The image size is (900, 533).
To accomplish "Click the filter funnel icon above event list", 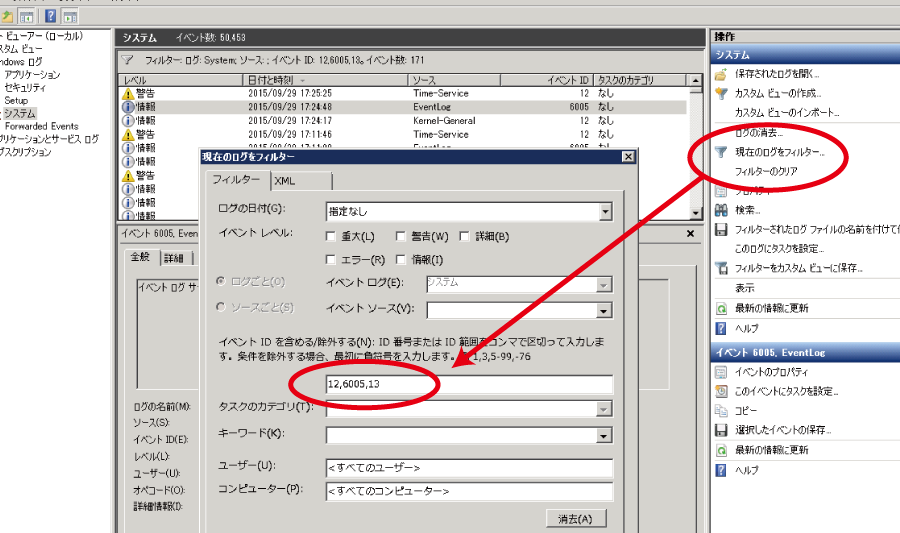I will [x=128, y=60].
